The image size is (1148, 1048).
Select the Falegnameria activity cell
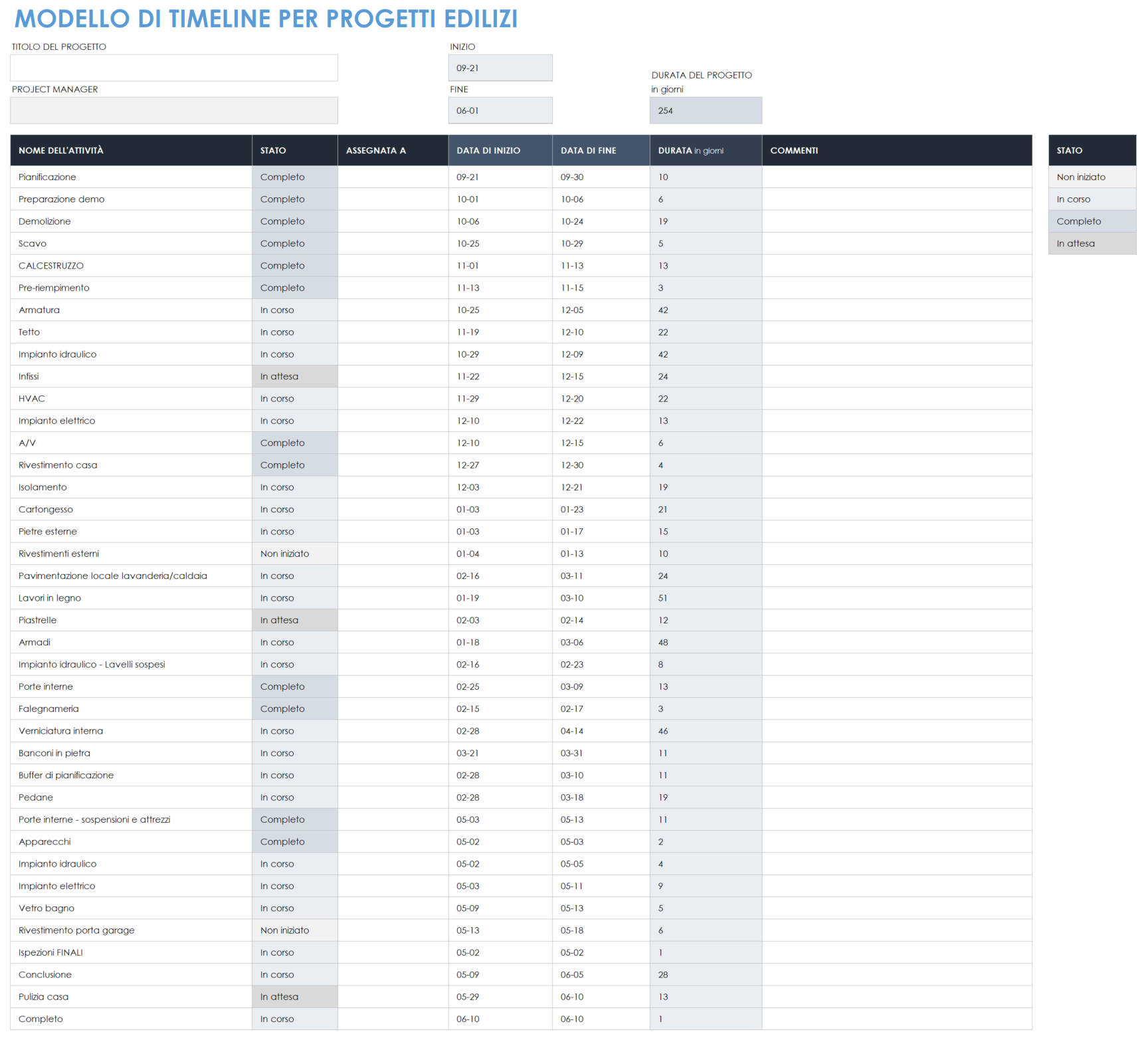[x=131, y=708]
